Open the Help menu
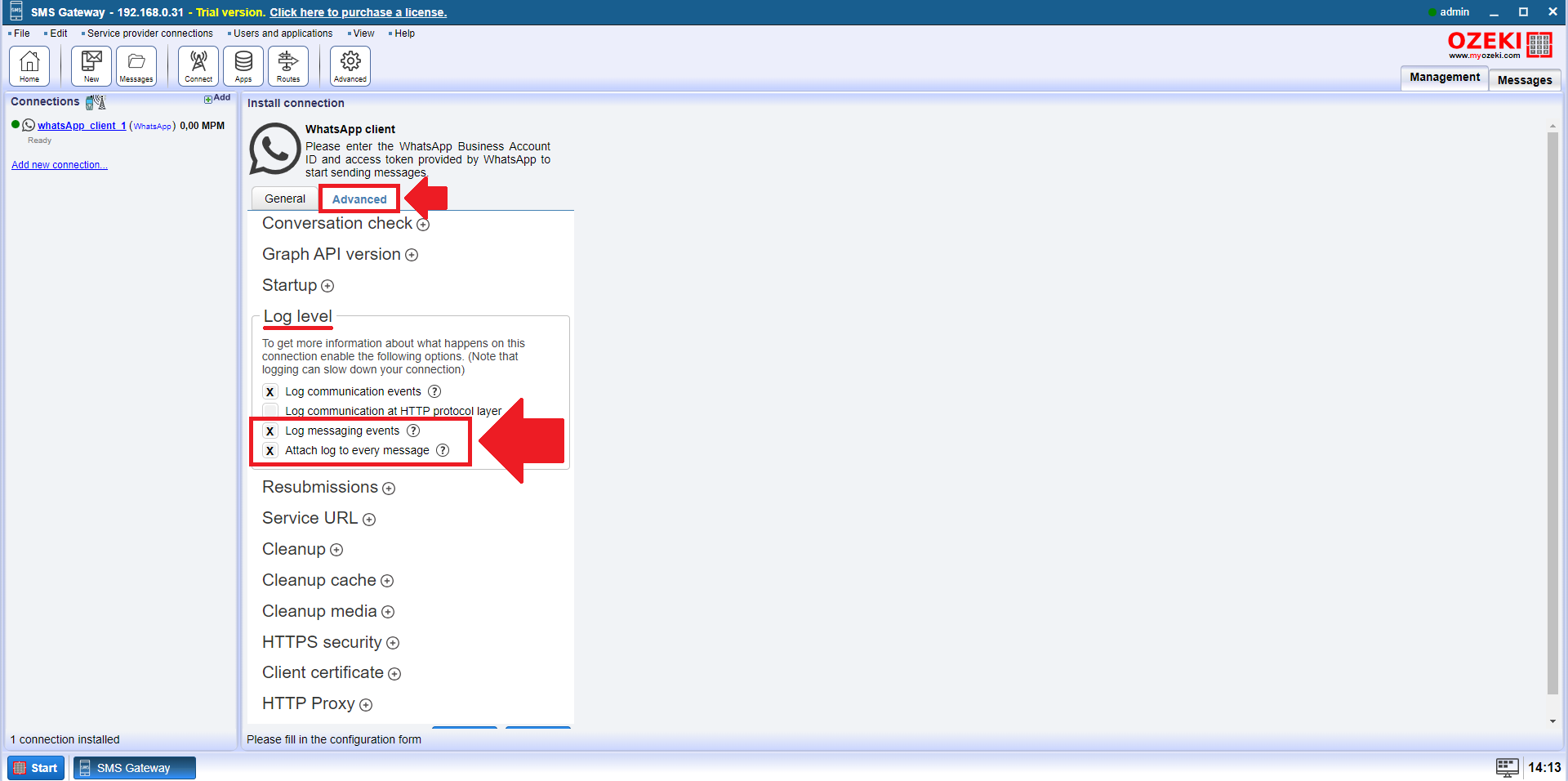 [404, 33]
